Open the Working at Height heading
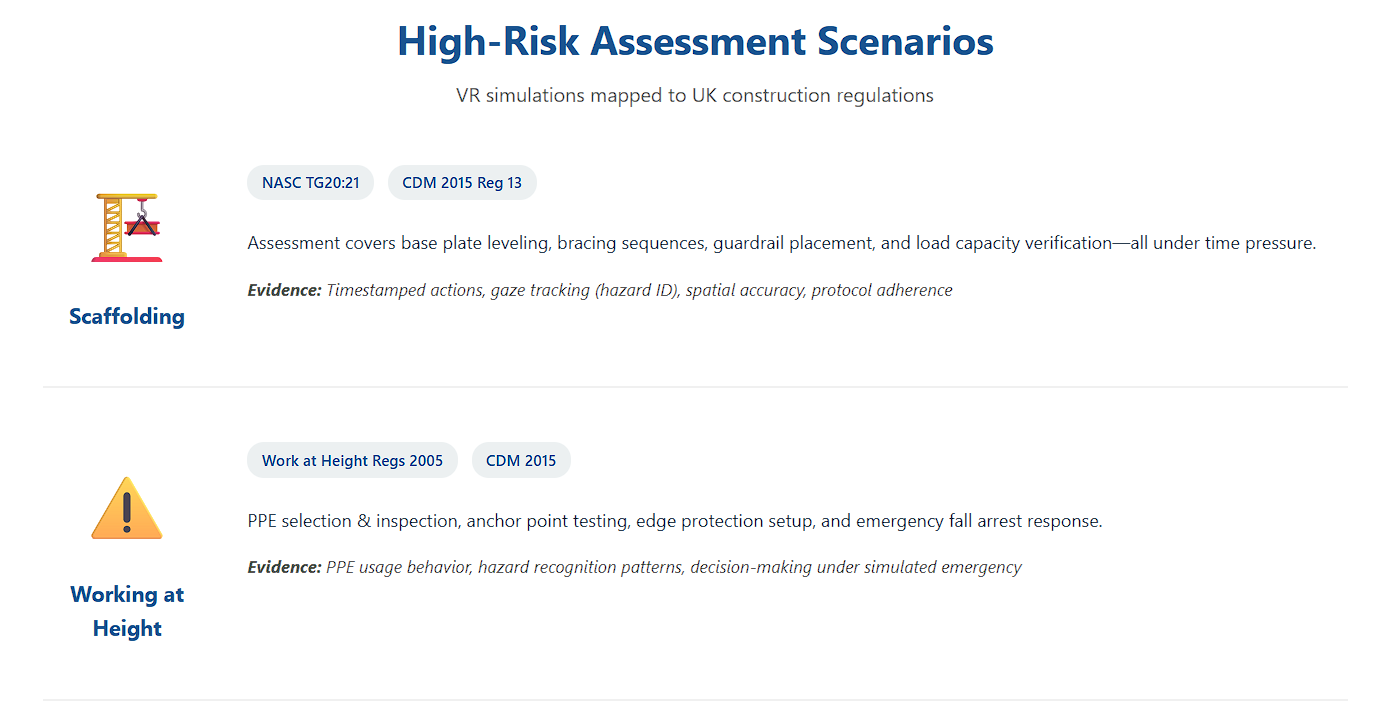Screen dimensions: 1382x708 coord(127,611)
